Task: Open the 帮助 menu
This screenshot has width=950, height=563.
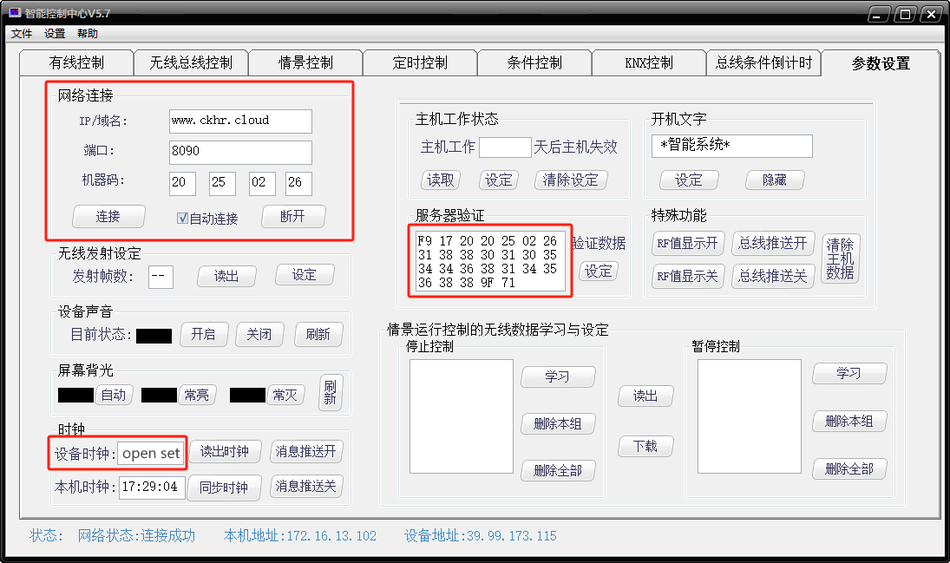Action: pos(87,33)
